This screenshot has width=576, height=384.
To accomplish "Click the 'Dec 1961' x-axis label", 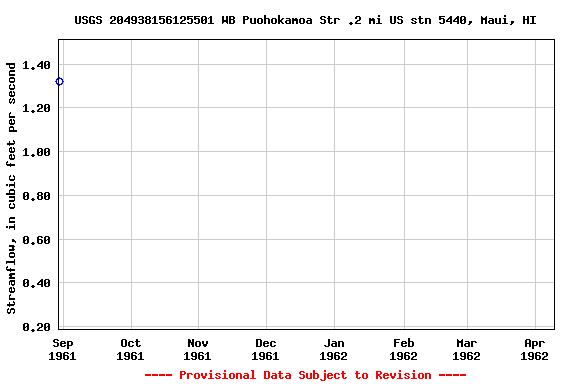I will (266, 349).
